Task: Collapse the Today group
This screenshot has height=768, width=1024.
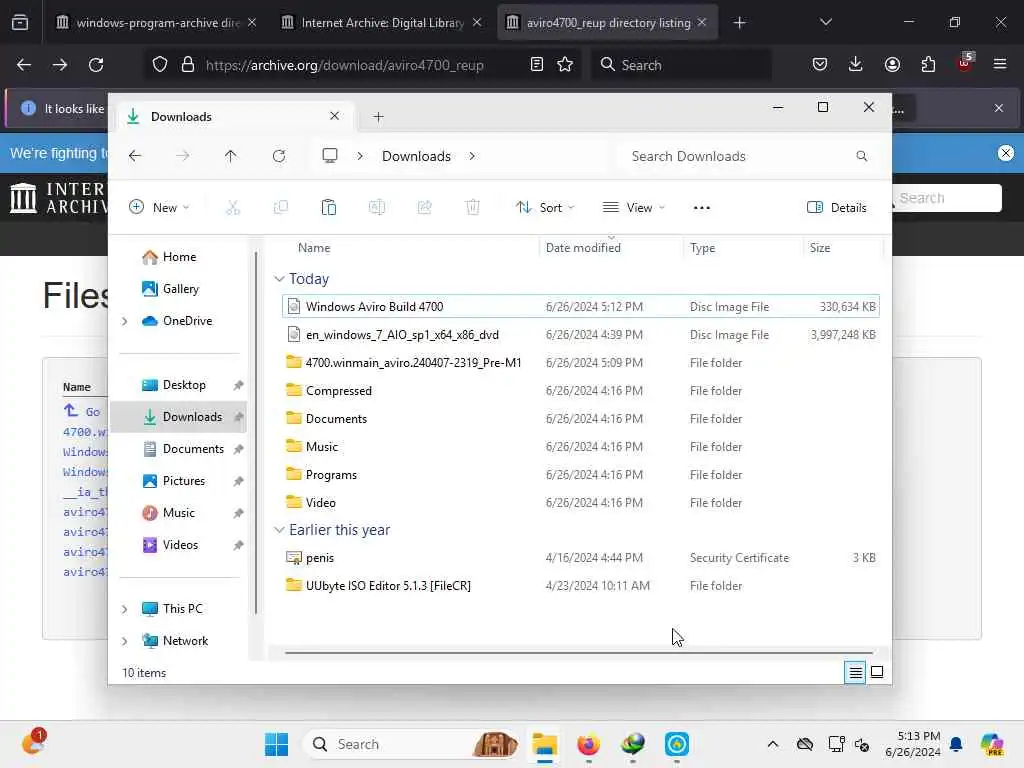Action: click(x=279, y=279)
